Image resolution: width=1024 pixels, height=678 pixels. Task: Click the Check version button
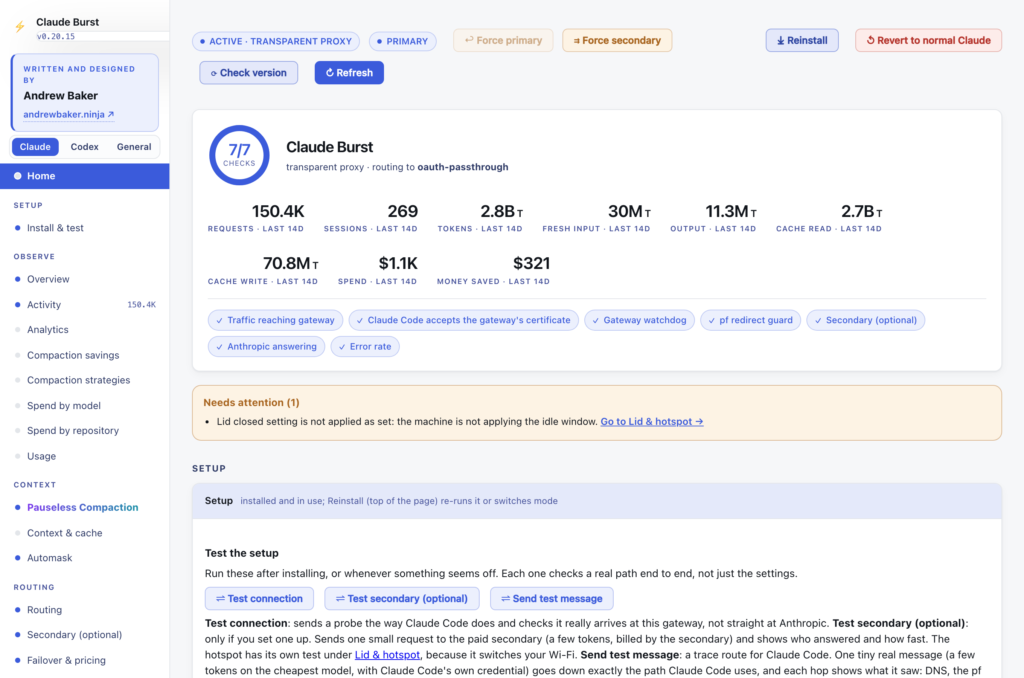(x=248, y=73)
